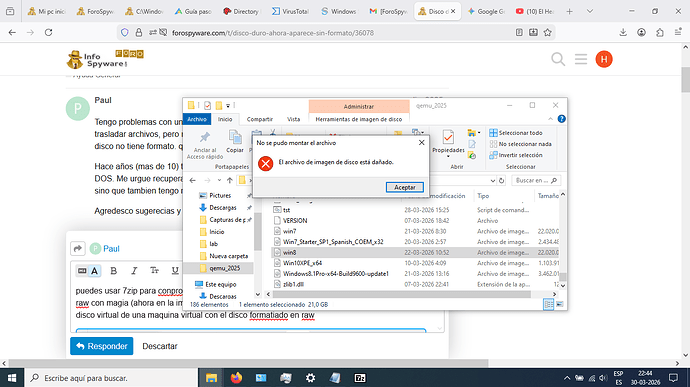This screenshot has width=690, height=387.
Task: Open the quick access toolbar customize dropdown
Action: tap(228, 106)
